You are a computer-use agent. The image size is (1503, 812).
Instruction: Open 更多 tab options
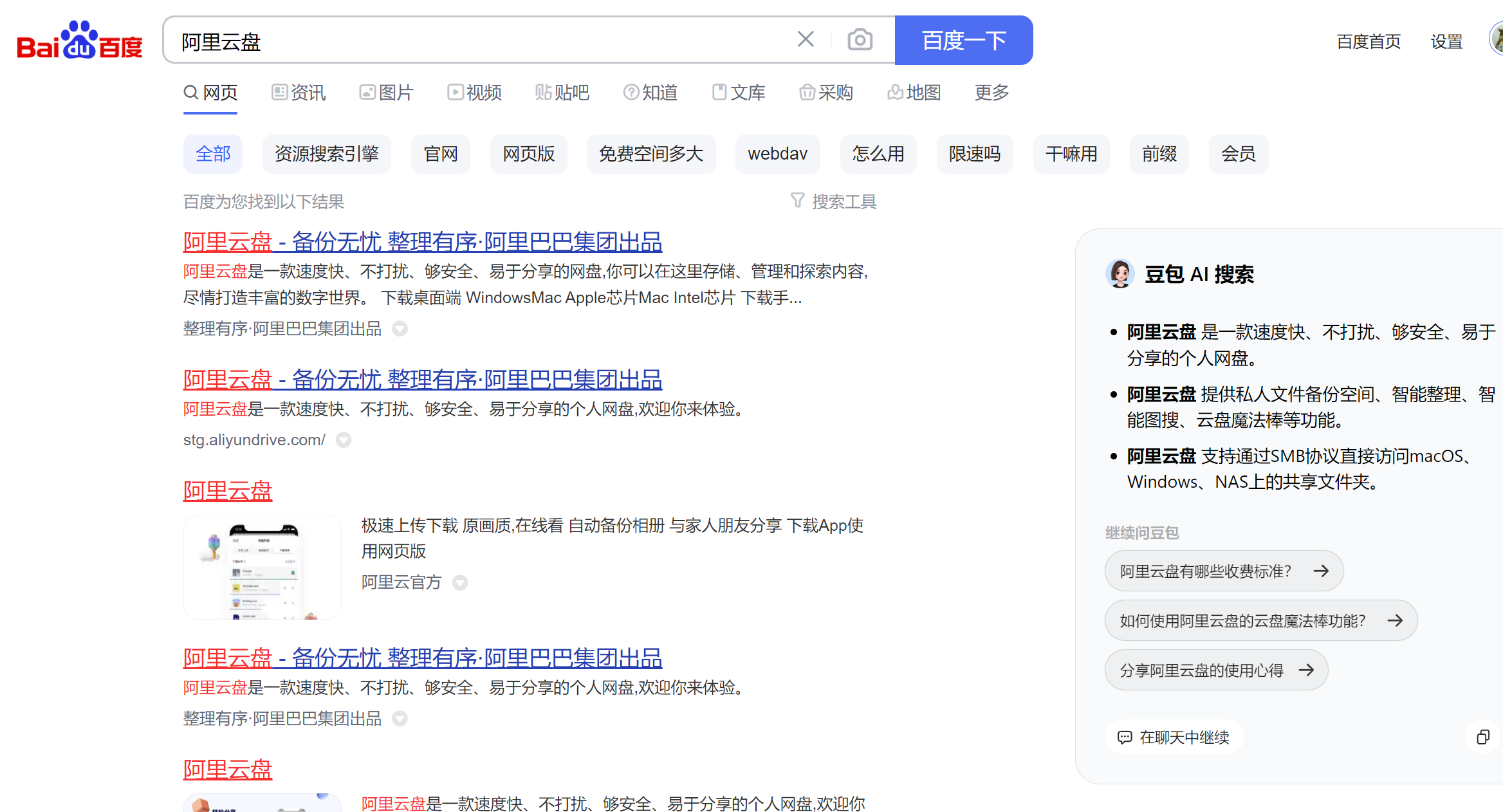coord(991,93)
